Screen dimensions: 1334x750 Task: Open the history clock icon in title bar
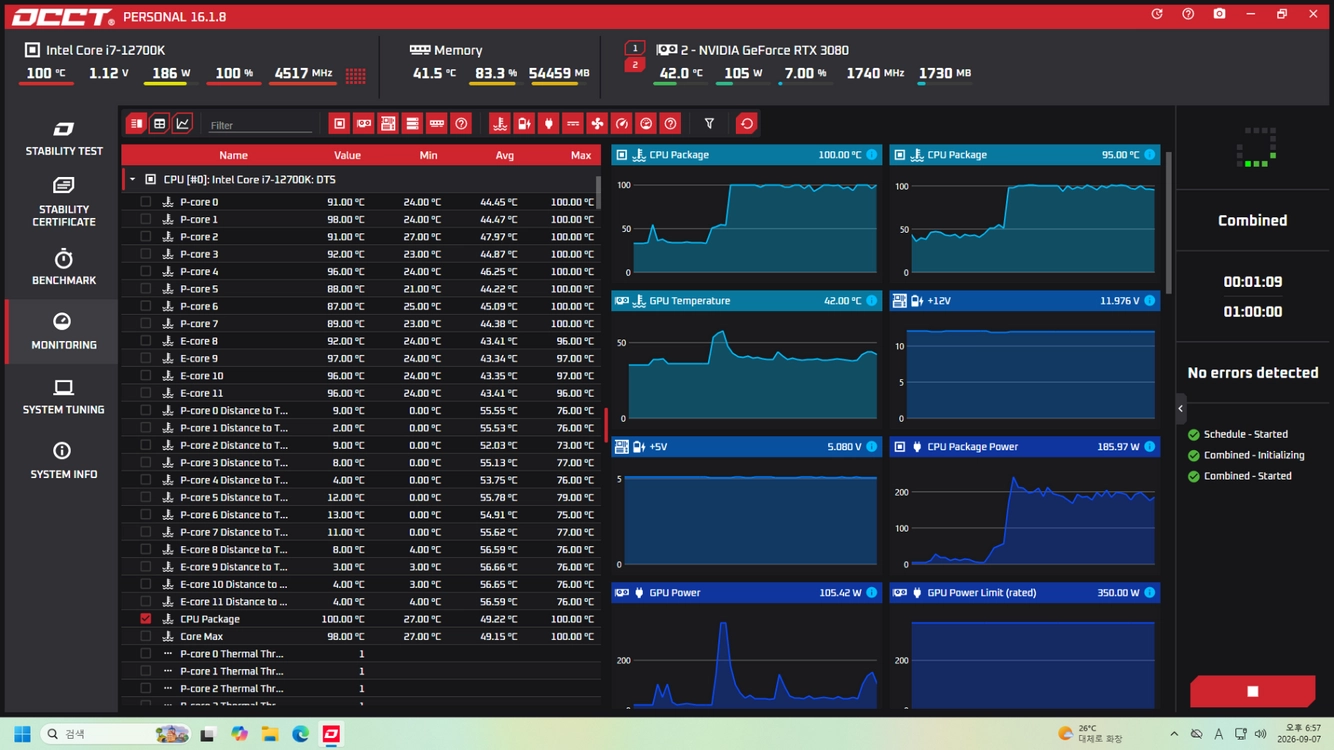(x=1157, y=14)
